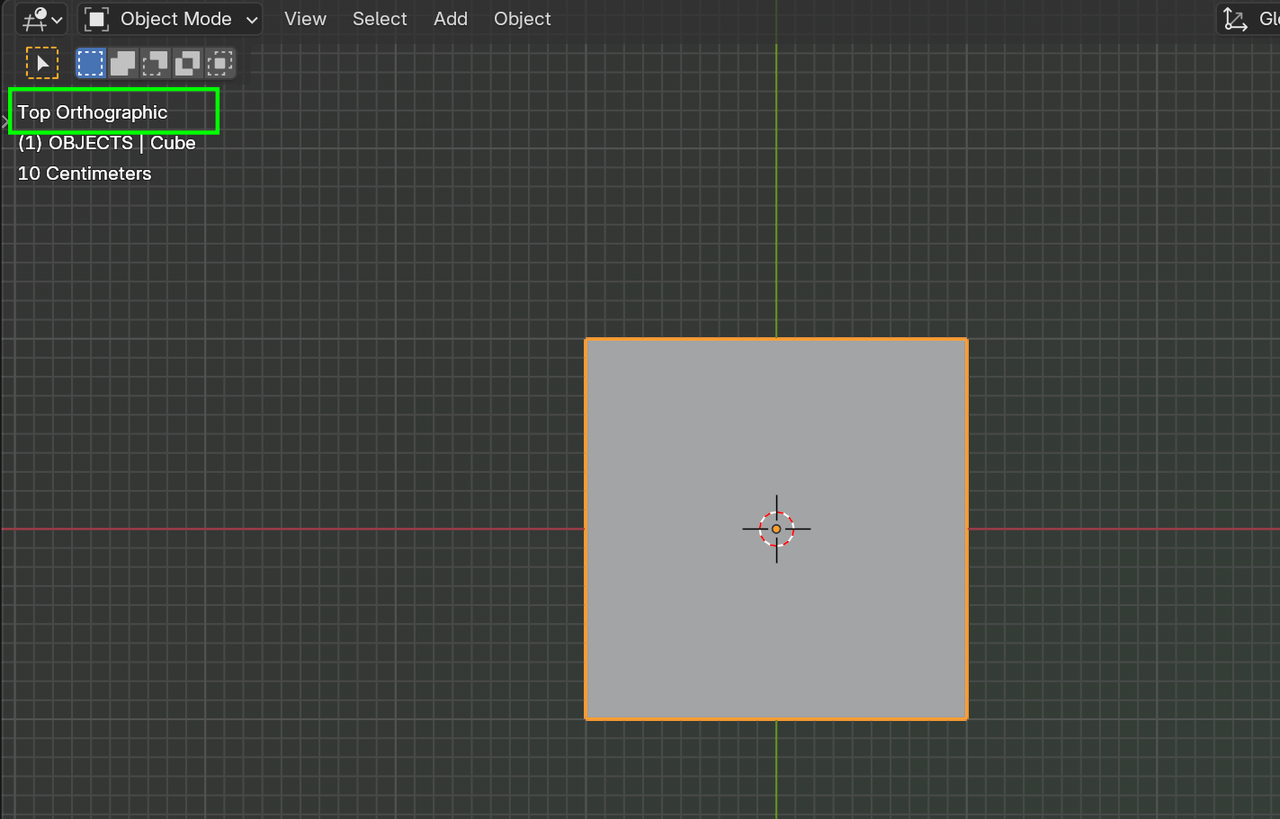Open the Add menu
Image resolution: width=1280 pixels, height=819 pixels.
point(450,19)
